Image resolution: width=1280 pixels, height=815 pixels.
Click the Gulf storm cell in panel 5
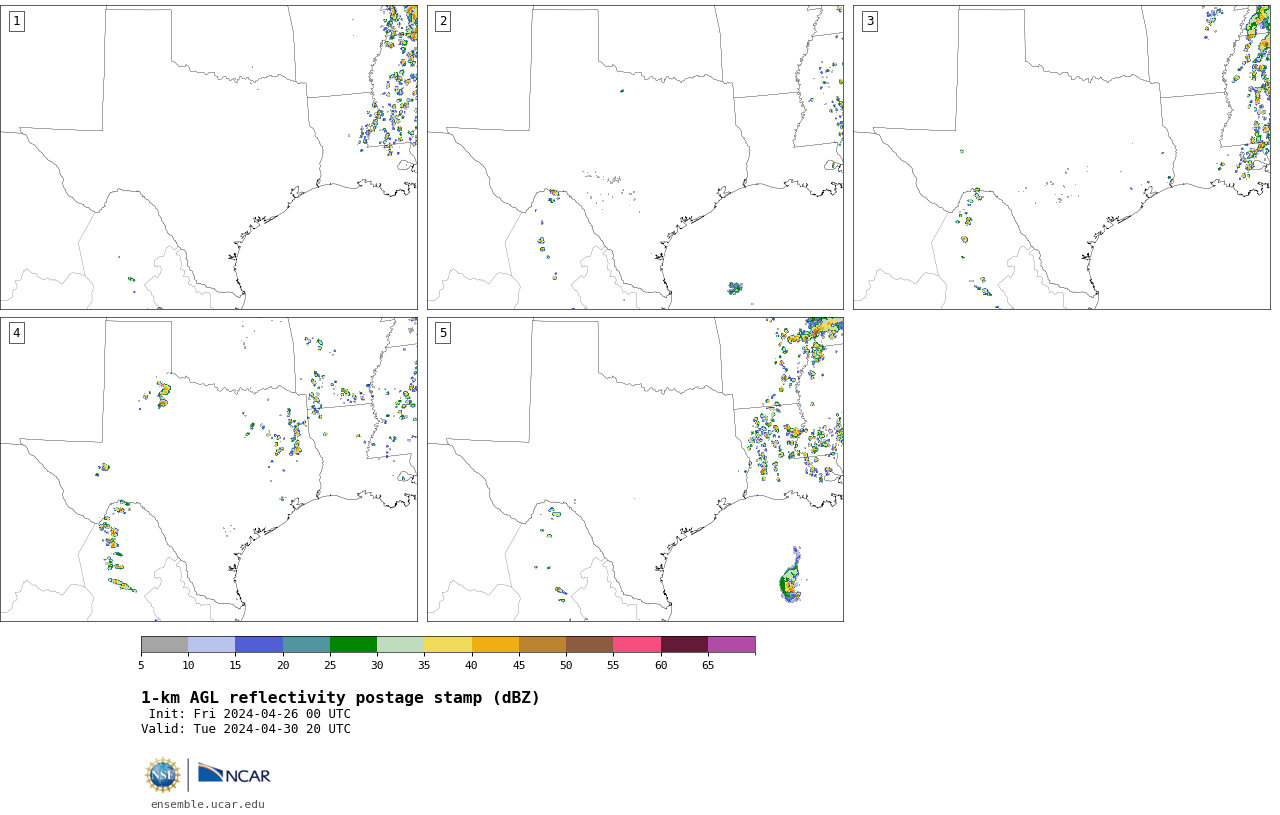point(790,578)
